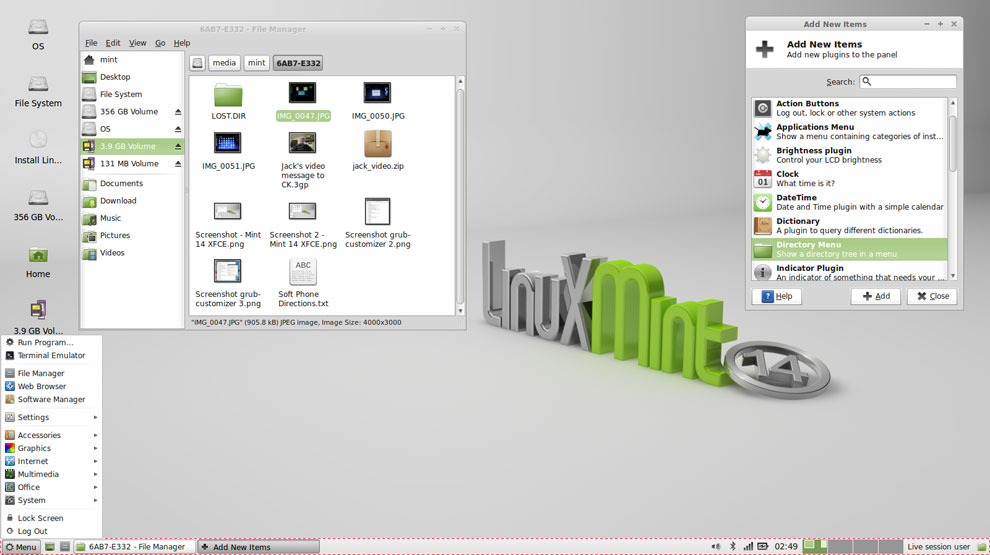Open the mint home entry in sidebar

pos(132,59)
